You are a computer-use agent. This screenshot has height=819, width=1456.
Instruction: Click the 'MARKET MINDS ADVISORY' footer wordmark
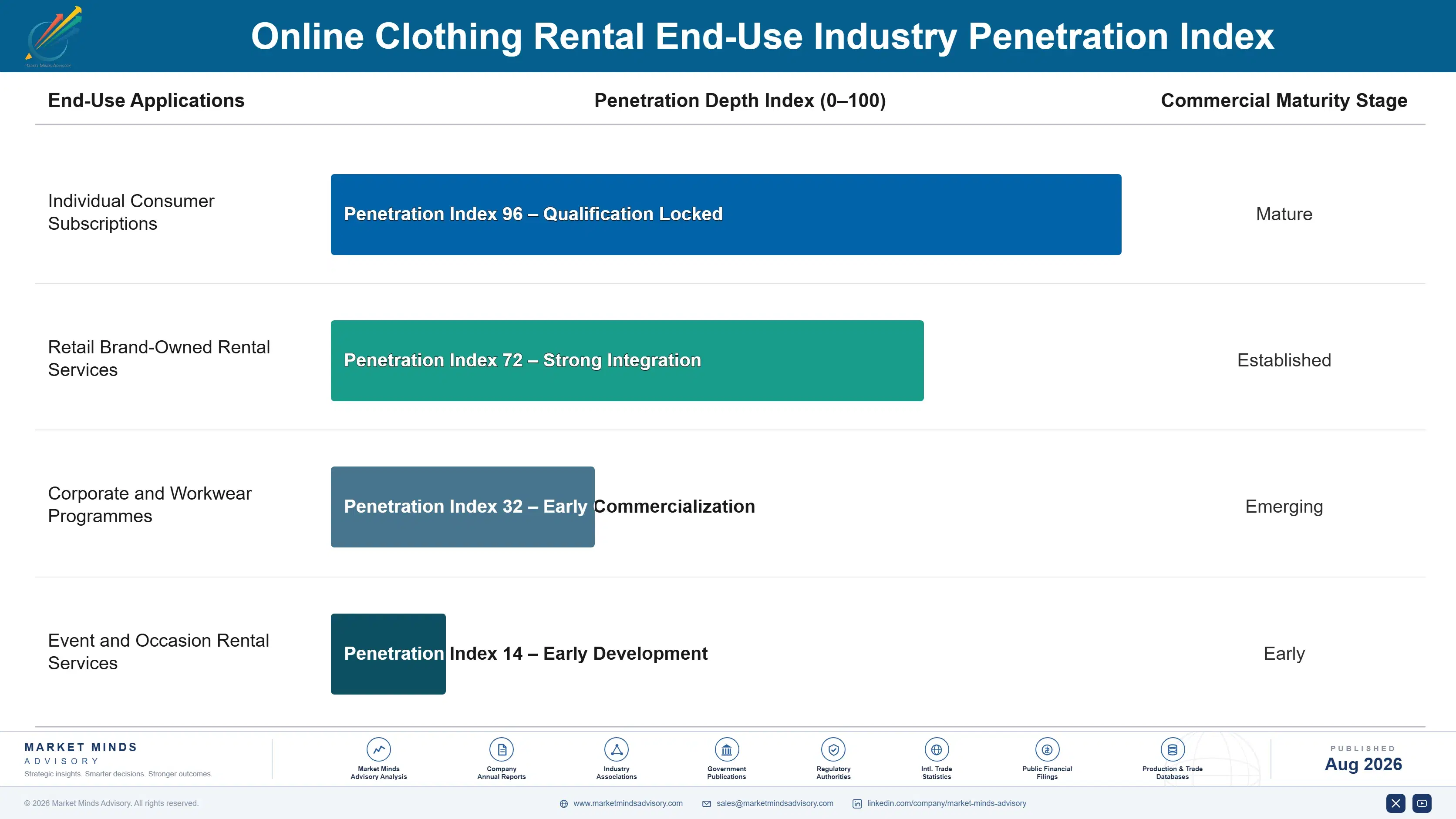[x=80, y=753]
